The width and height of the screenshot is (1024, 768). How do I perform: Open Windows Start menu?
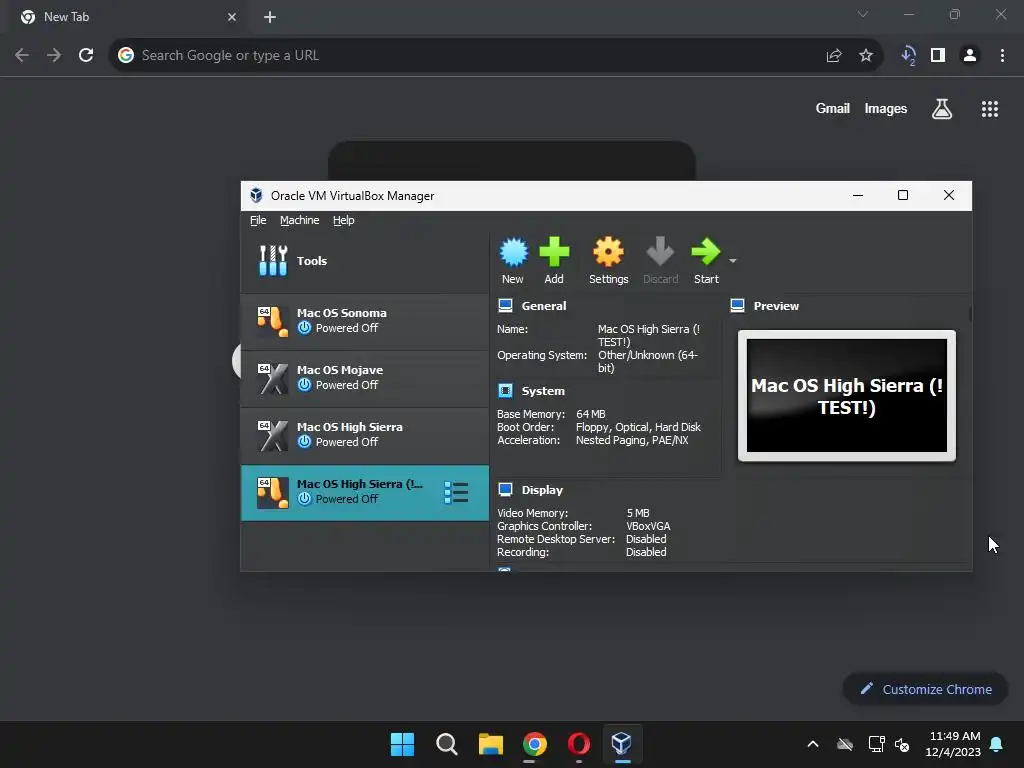point(402,744)
